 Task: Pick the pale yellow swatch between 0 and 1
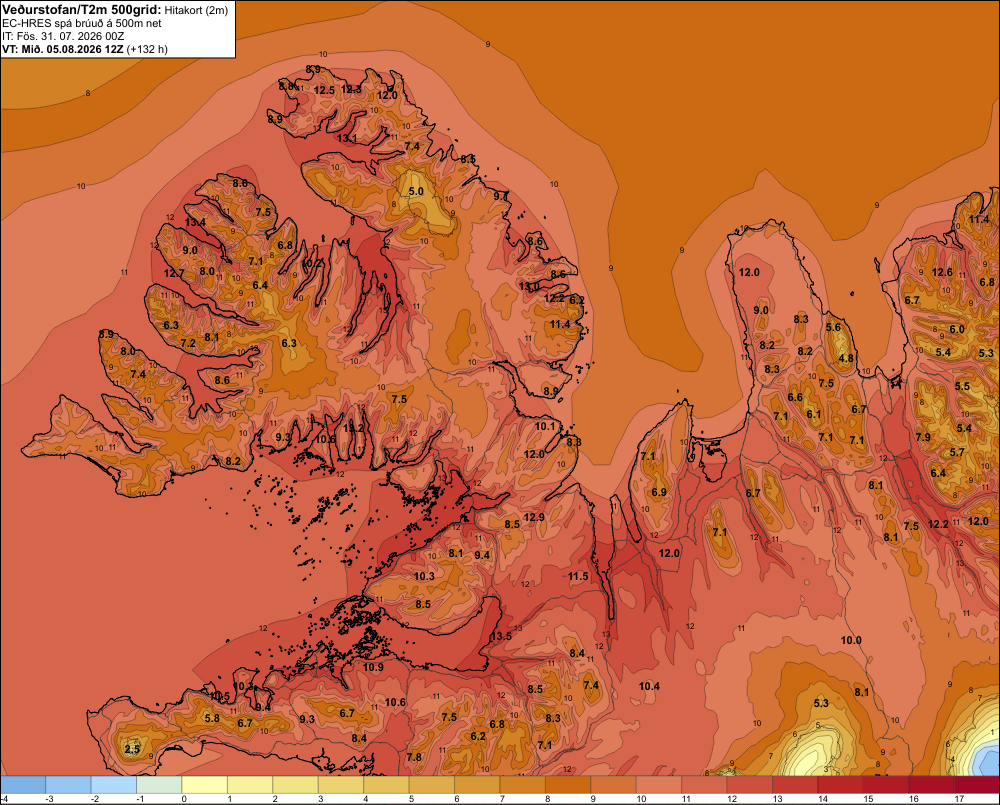[x=205, y=785]
